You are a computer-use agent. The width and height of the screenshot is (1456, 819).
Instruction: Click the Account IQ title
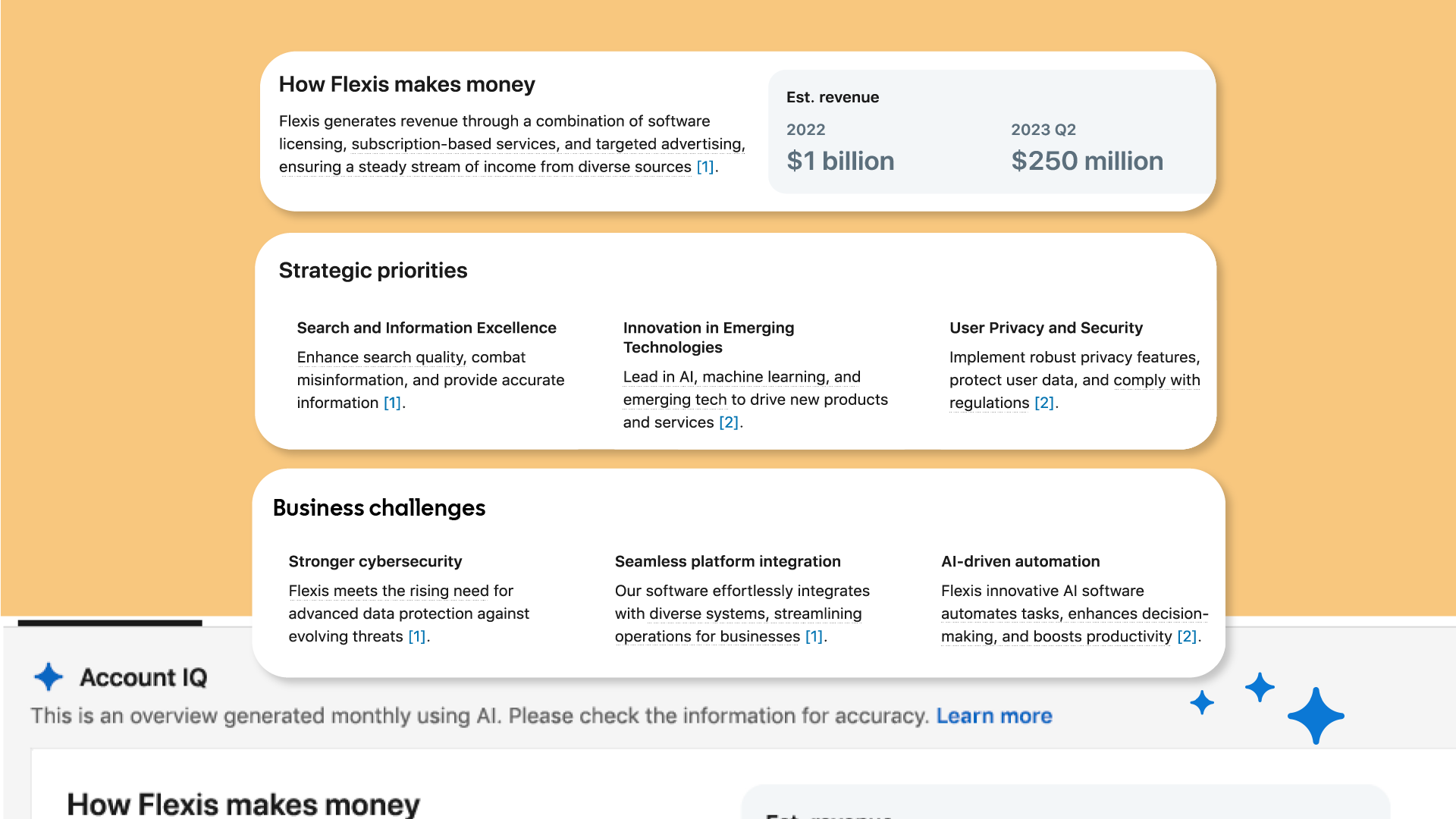pos(143,677)
